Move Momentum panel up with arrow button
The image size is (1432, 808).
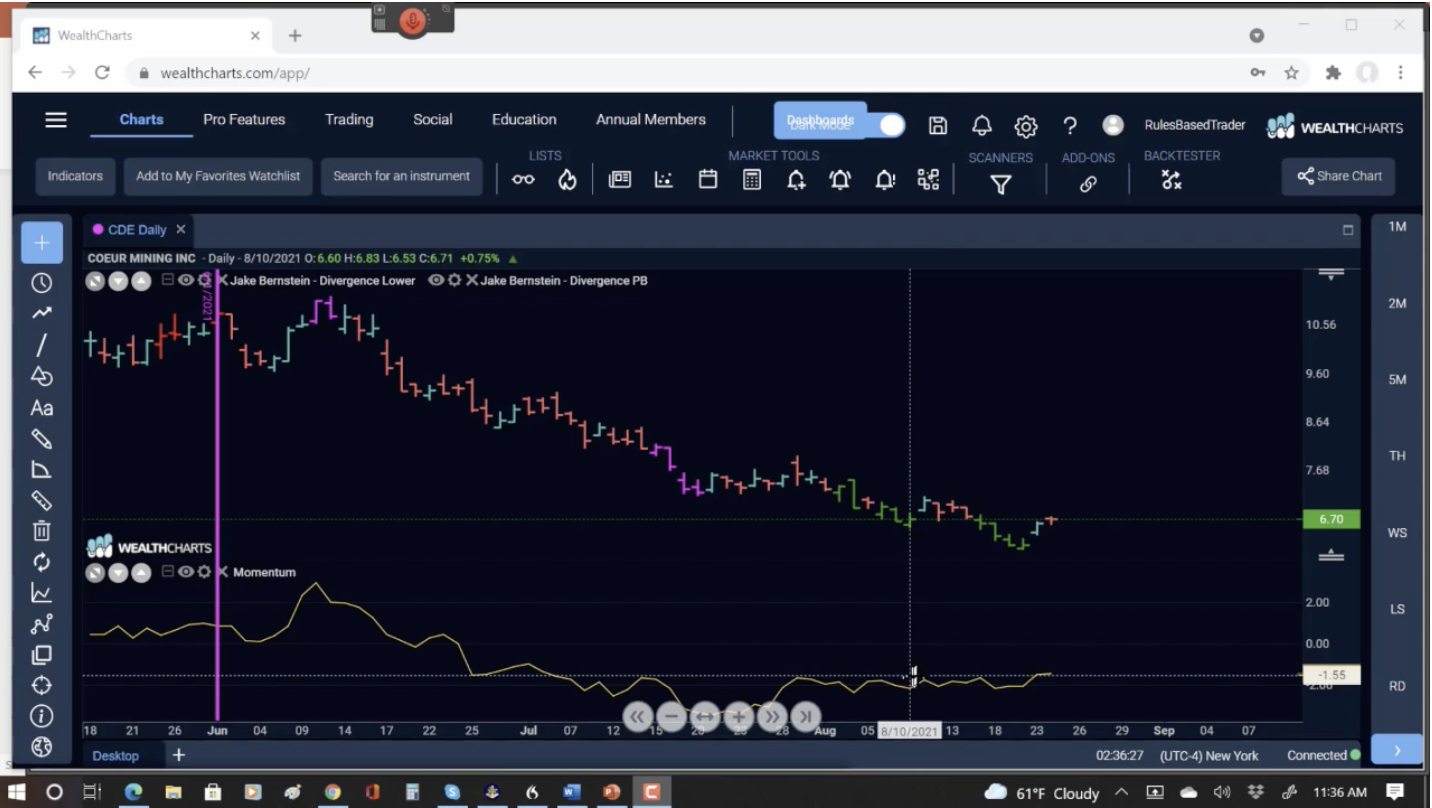pos(141,572)
